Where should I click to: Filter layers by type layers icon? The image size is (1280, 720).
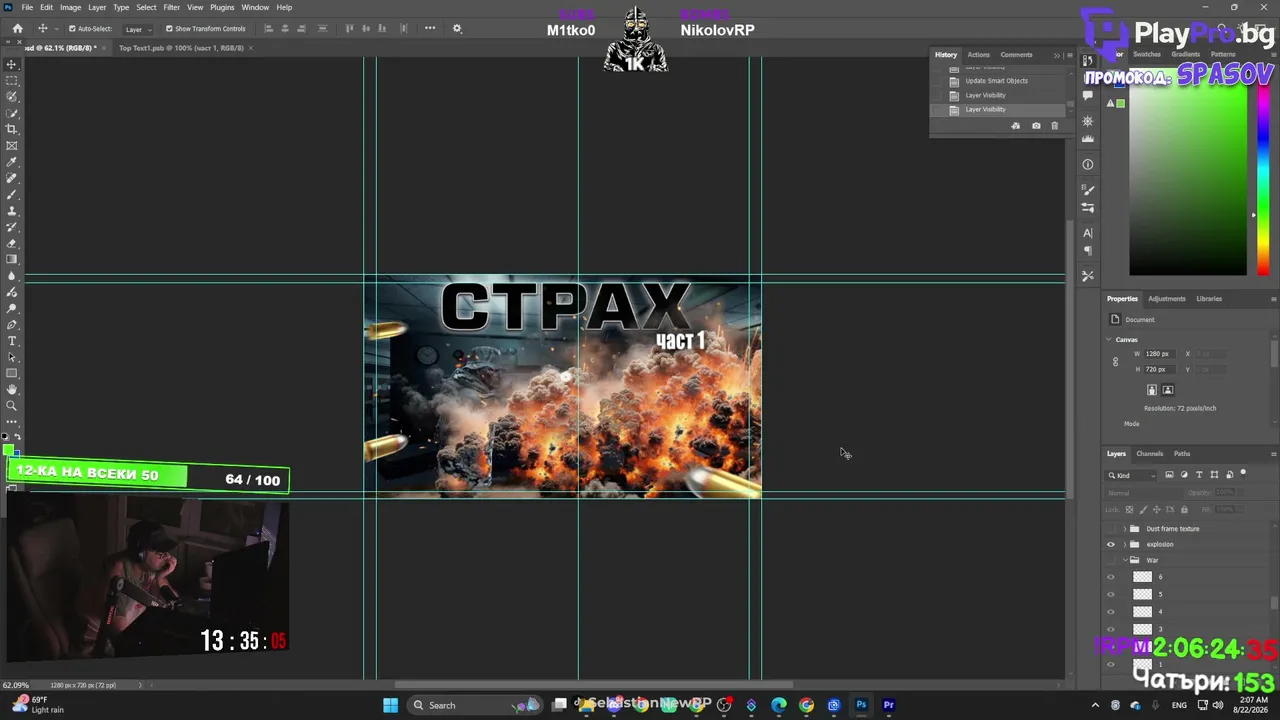click(x=1199, y=475)
